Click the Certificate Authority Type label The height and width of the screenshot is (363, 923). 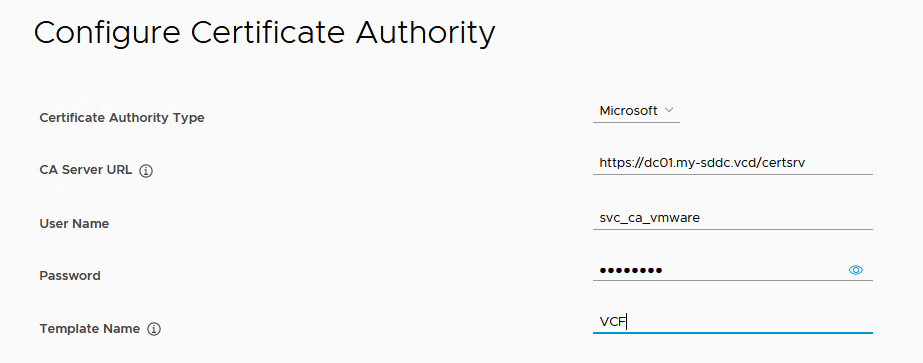(x=122, y=118)
